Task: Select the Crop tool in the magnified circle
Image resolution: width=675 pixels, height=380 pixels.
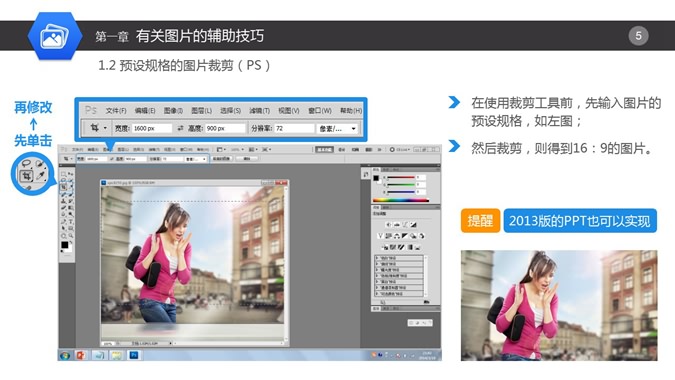Action: [26, 176]
